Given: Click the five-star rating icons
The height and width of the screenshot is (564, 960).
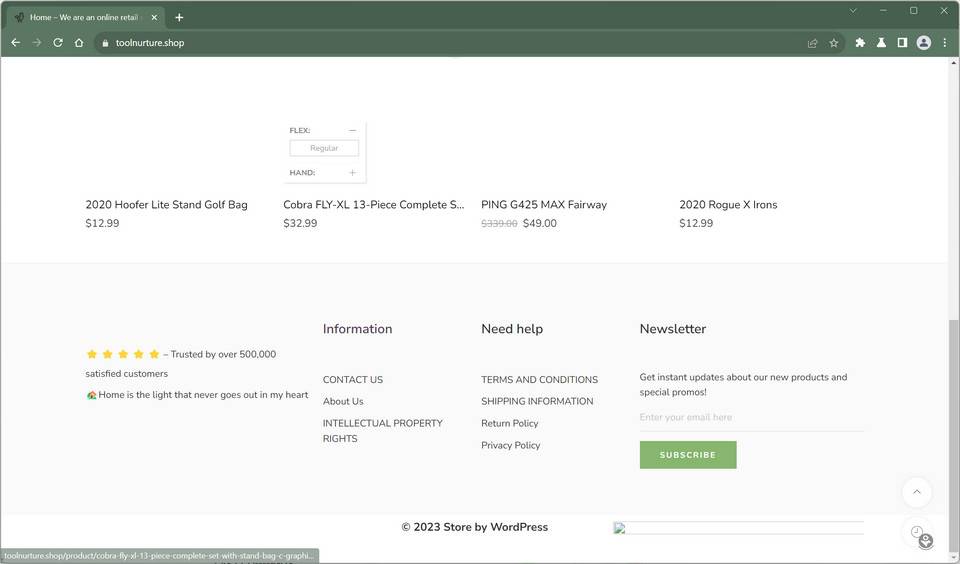Looking at the screenshot, I should (123, 354).
